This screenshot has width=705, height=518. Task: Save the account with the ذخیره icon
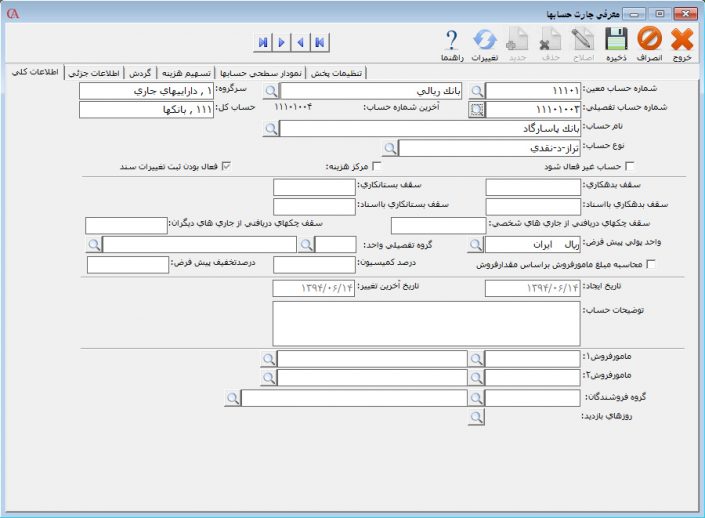click(x=617, y=40)
